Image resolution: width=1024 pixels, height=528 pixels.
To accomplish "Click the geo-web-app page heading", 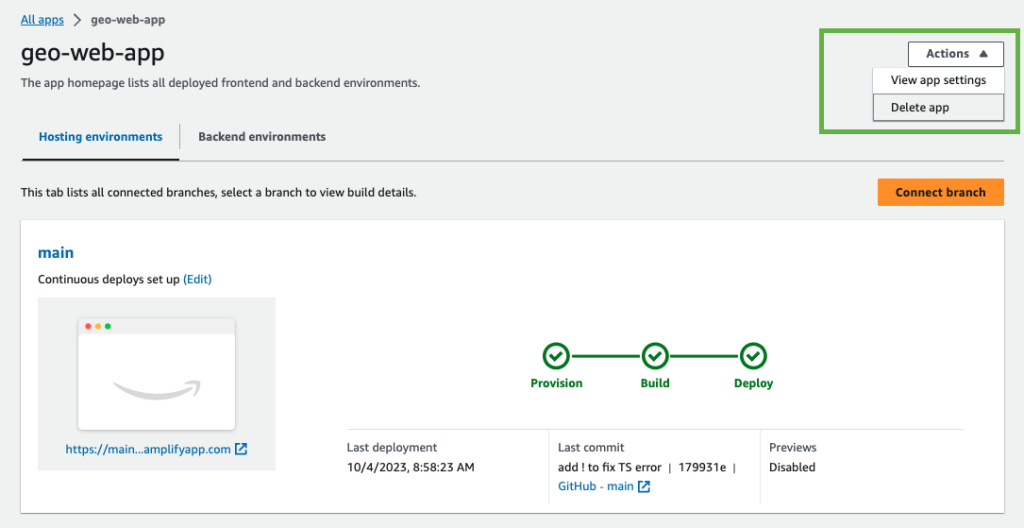I will point(93,54).
